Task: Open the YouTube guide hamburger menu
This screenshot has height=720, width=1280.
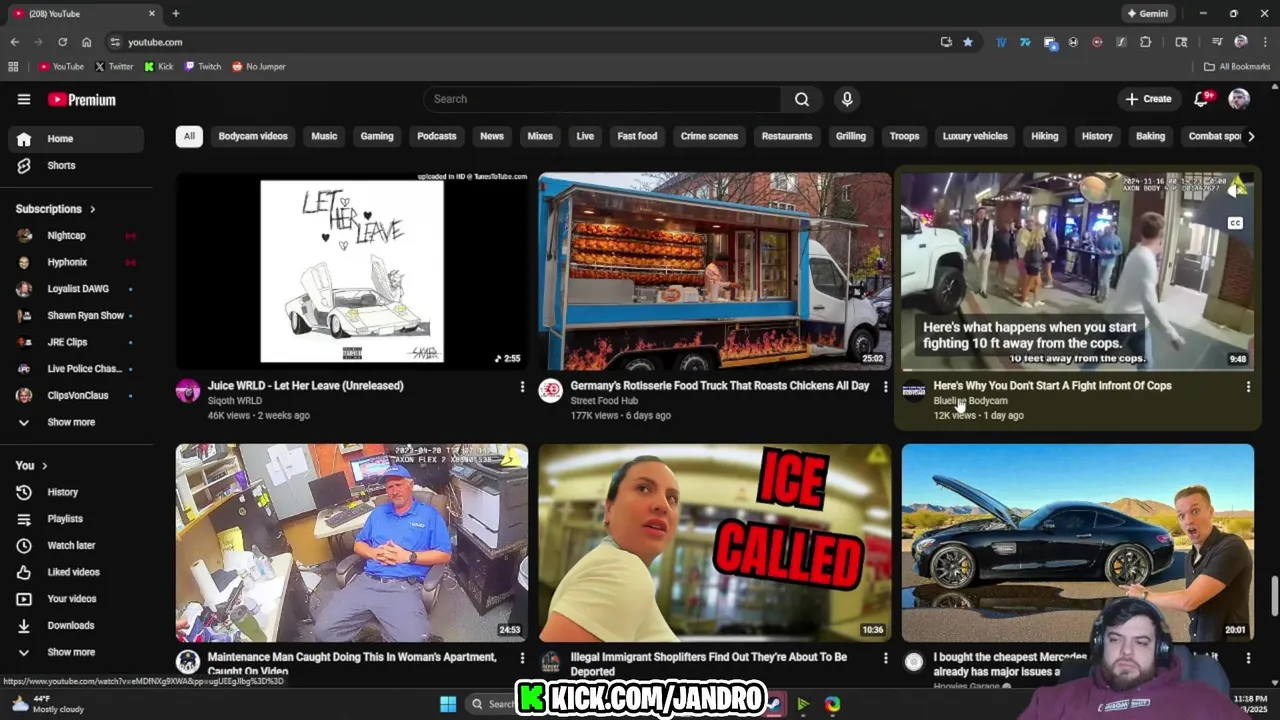Action: 24,99
